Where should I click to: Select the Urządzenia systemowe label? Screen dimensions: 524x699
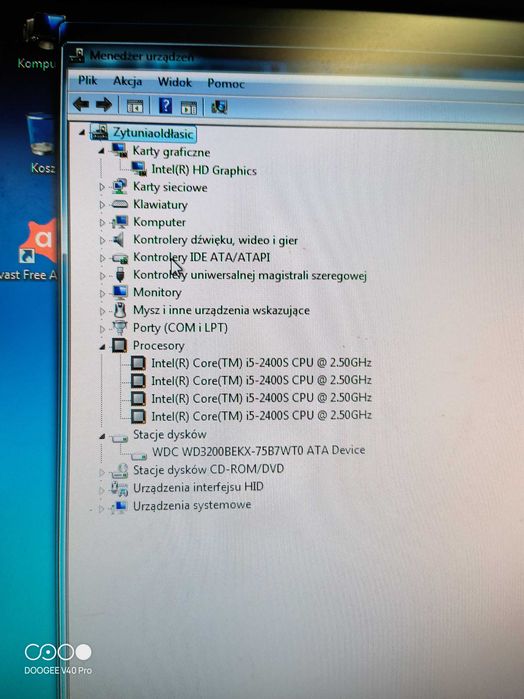192,506
